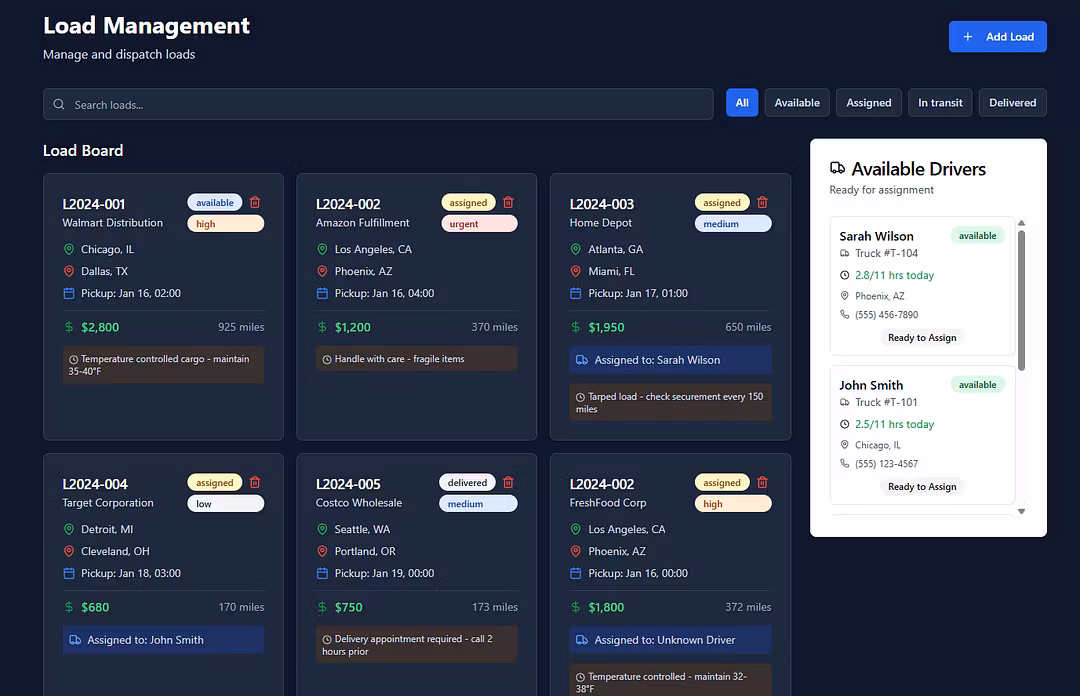This screenshot has height=696, width=1080.
Task: Click trash icon on Home Depot load
Action: click(x=762, y=202)
